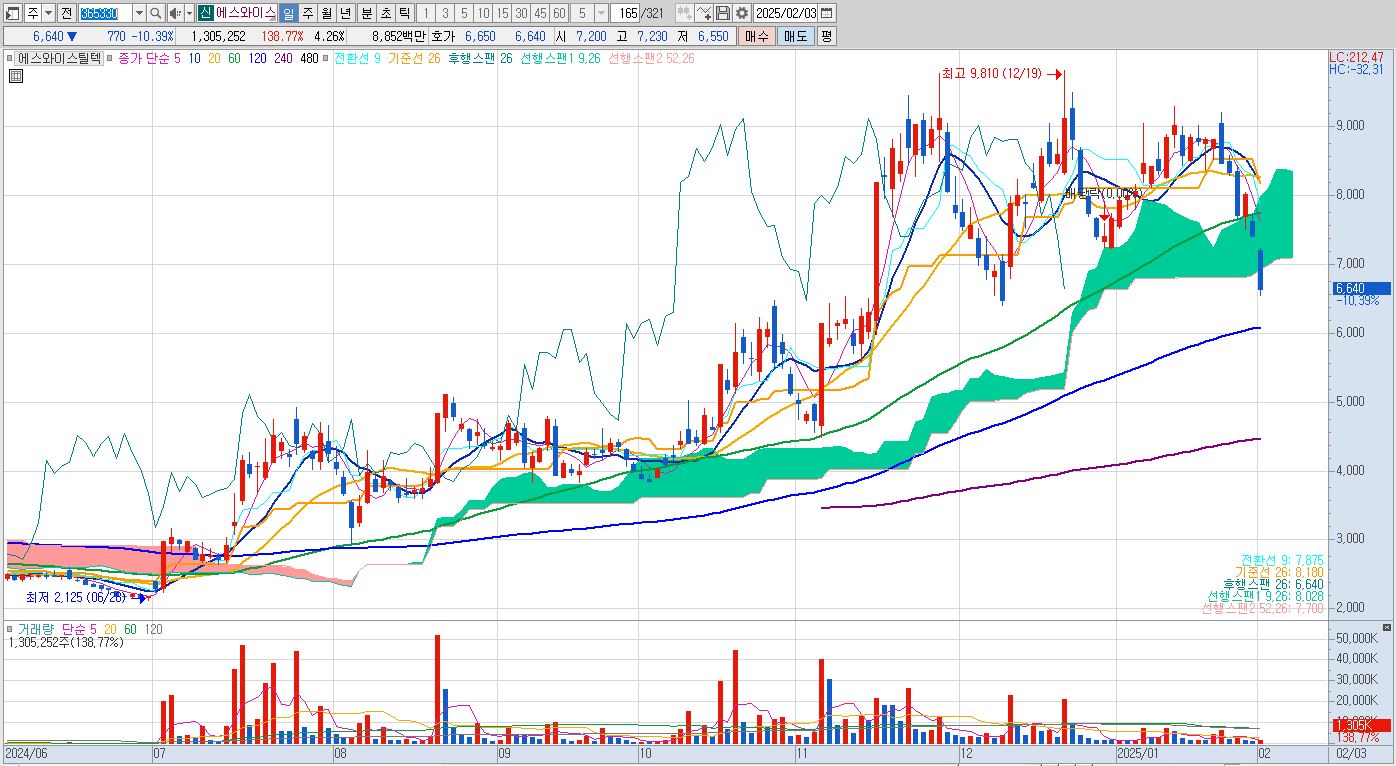Switch to the 년 yearly chart period
Image resolution: width=1396 pixels, height=766 pixels.
click(345, 13)
